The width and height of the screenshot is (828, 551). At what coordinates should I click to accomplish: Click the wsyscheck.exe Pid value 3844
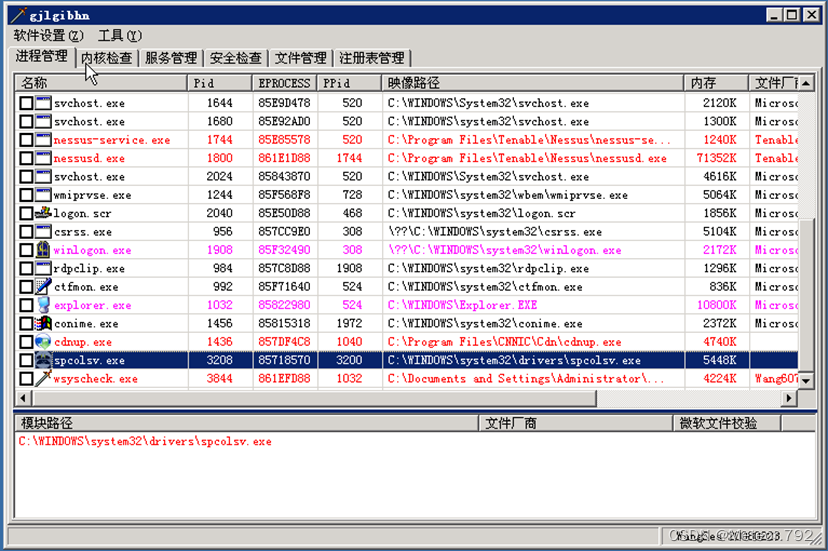219,378
